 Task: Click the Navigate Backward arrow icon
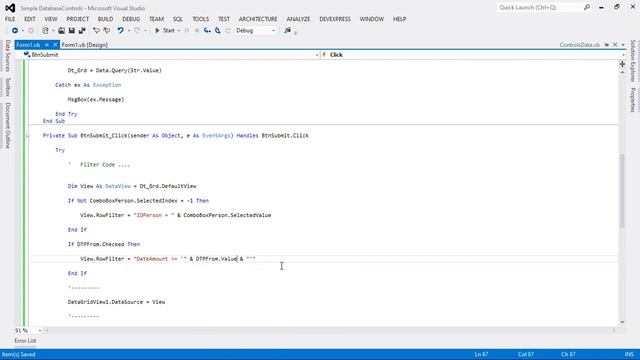pyautogui.click(x=15, y=31)
